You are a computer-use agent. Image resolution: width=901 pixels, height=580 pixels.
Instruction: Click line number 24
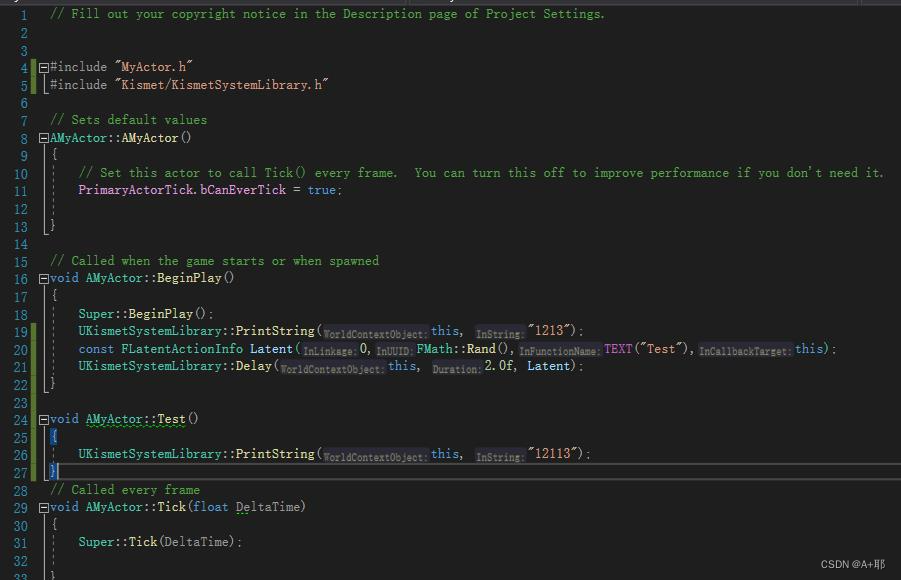(22, 419)
